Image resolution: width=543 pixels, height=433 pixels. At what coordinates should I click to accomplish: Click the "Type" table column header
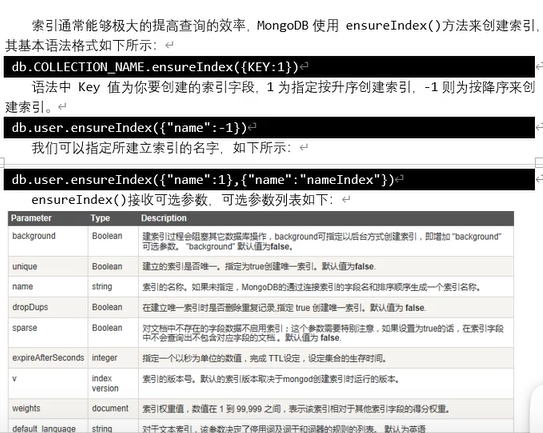click(100, 218)
